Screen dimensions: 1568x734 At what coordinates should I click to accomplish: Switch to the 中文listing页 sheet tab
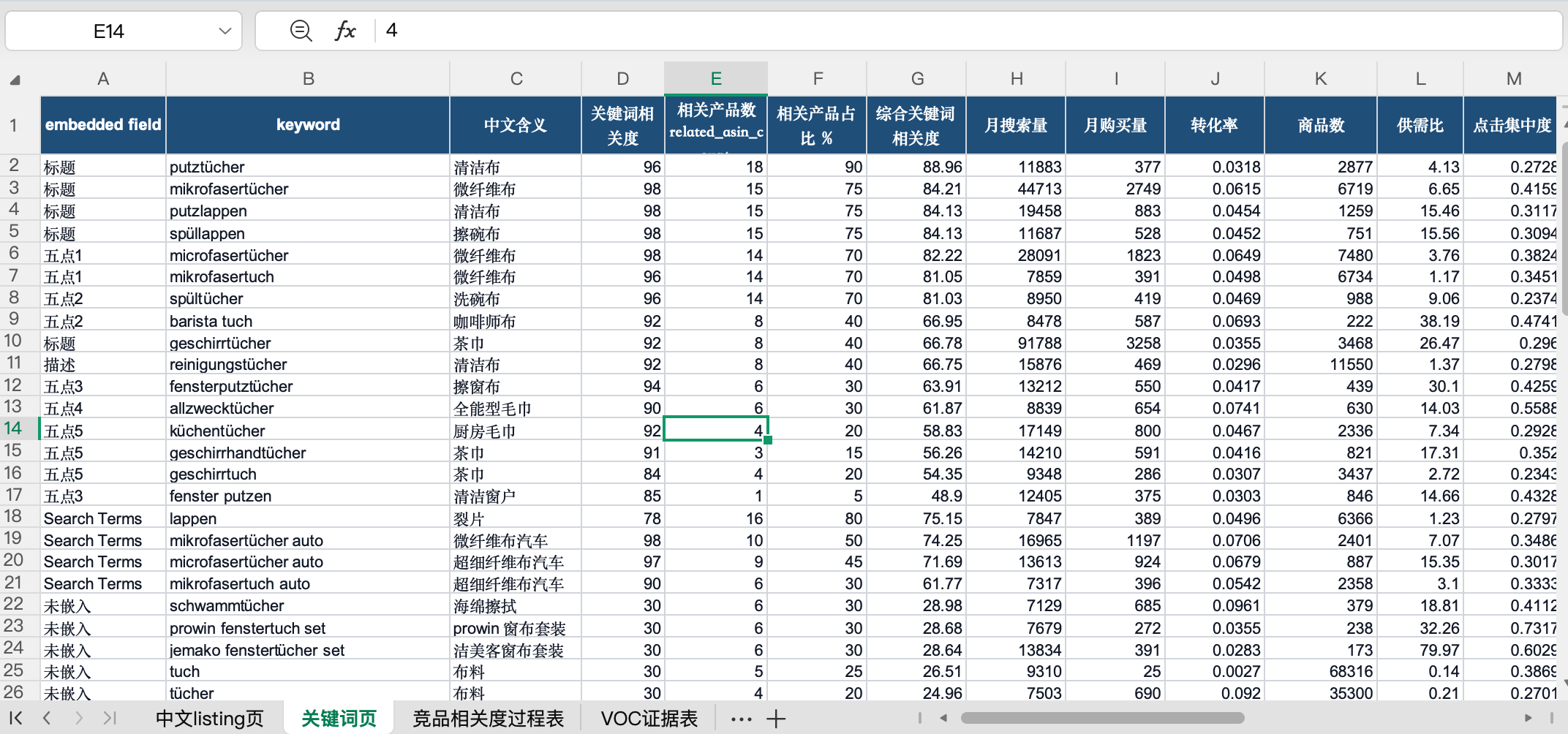[x=209, y=719]
